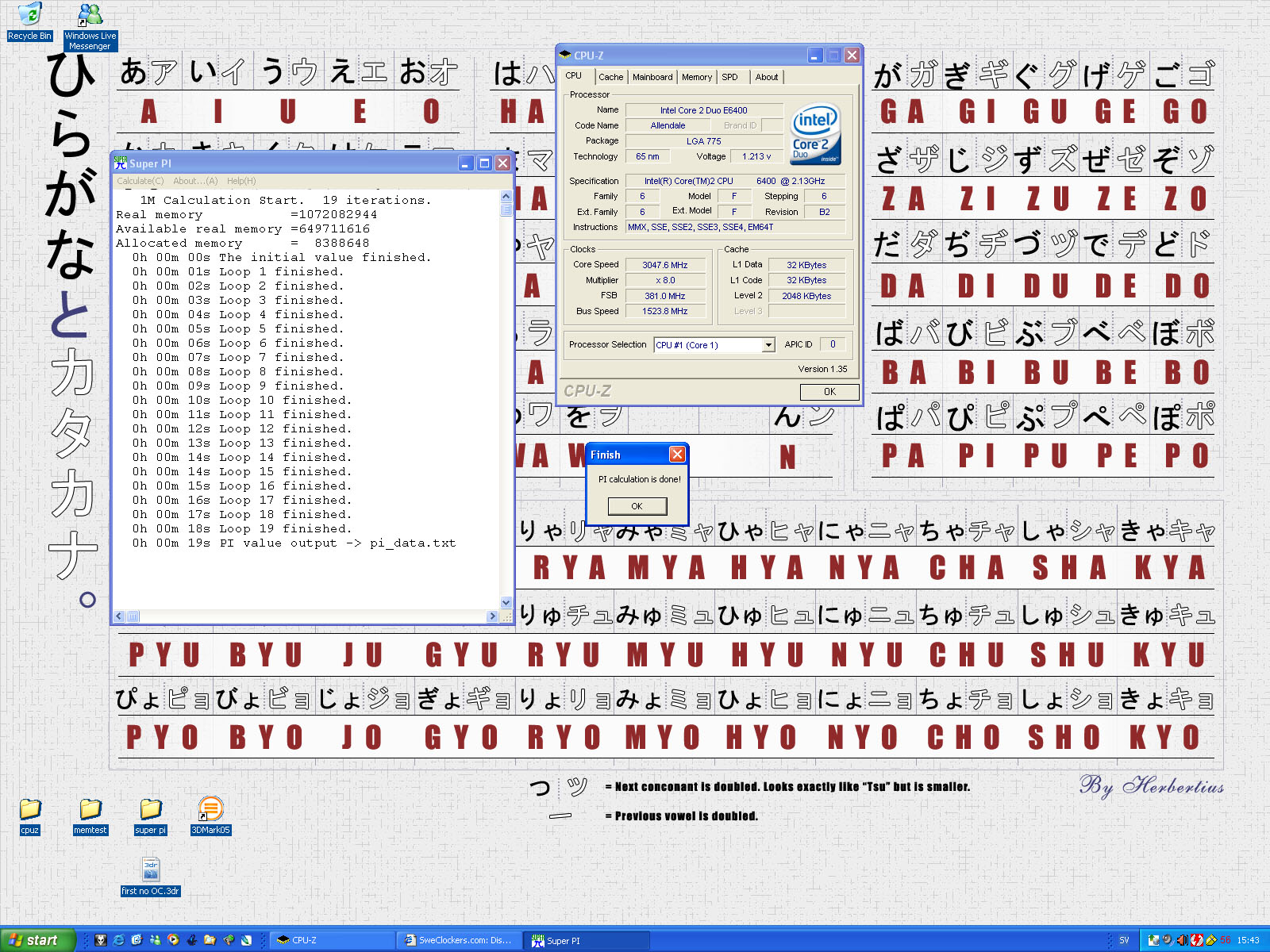Click the Super PI vertical scrollbar down arrow
Viewport: 1270px width, 952px height.
(506, 603)
